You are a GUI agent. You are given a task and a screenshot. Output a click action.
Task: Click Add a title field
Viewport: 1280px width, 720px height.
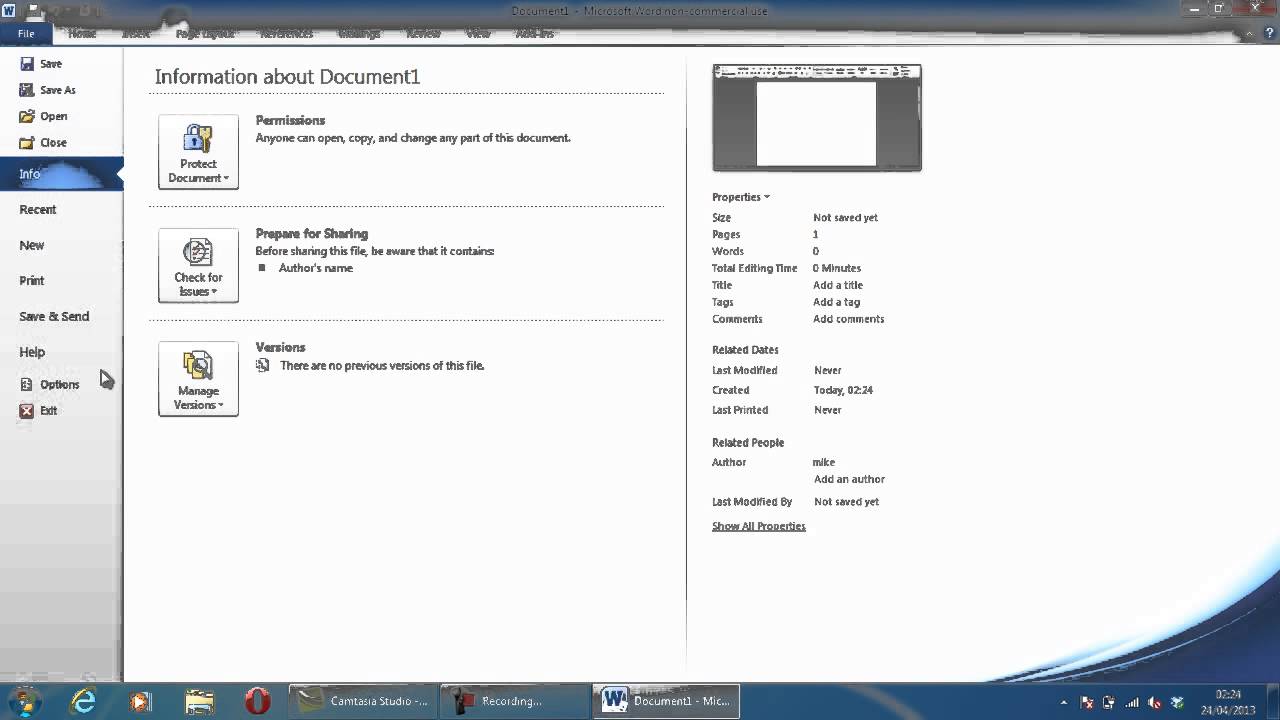click(x=838, y=285)
